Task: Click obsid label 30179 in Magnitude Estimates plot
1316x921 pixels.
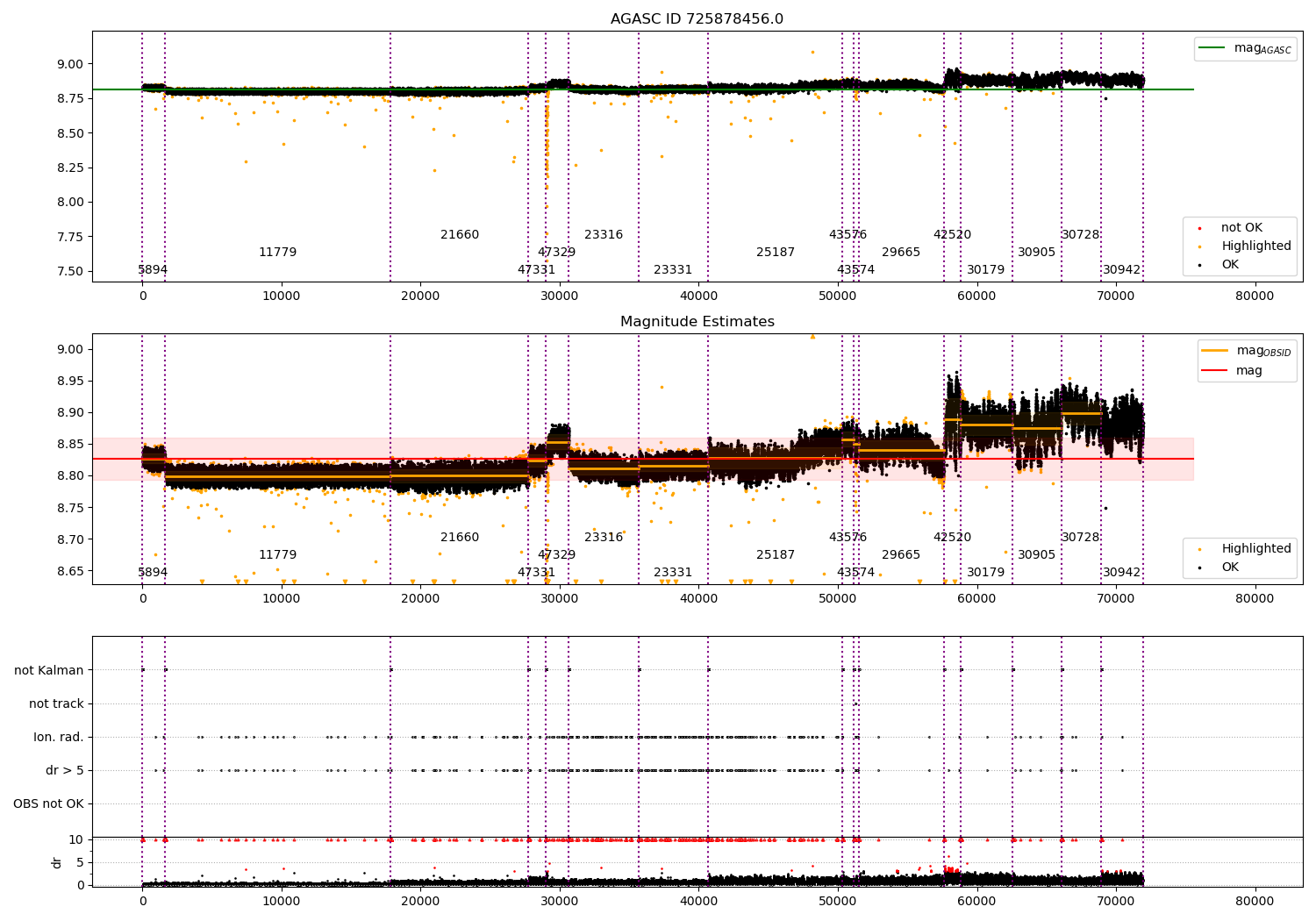Action: pyautogui.click(x=986, y=573)
